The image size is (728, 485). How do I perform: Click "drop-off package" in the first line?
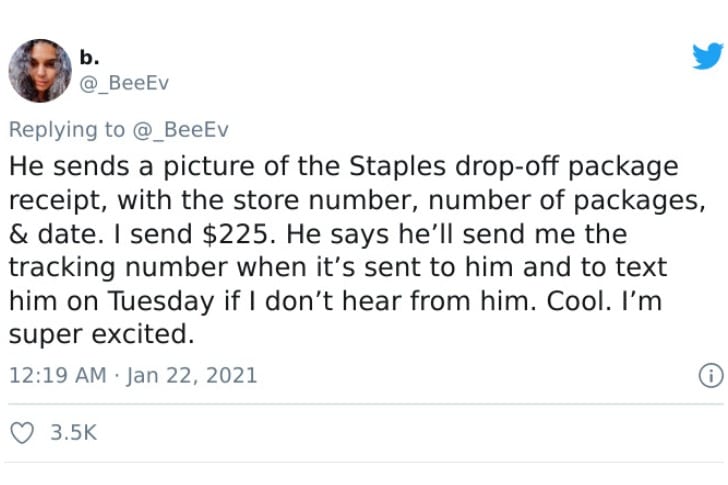566,167
